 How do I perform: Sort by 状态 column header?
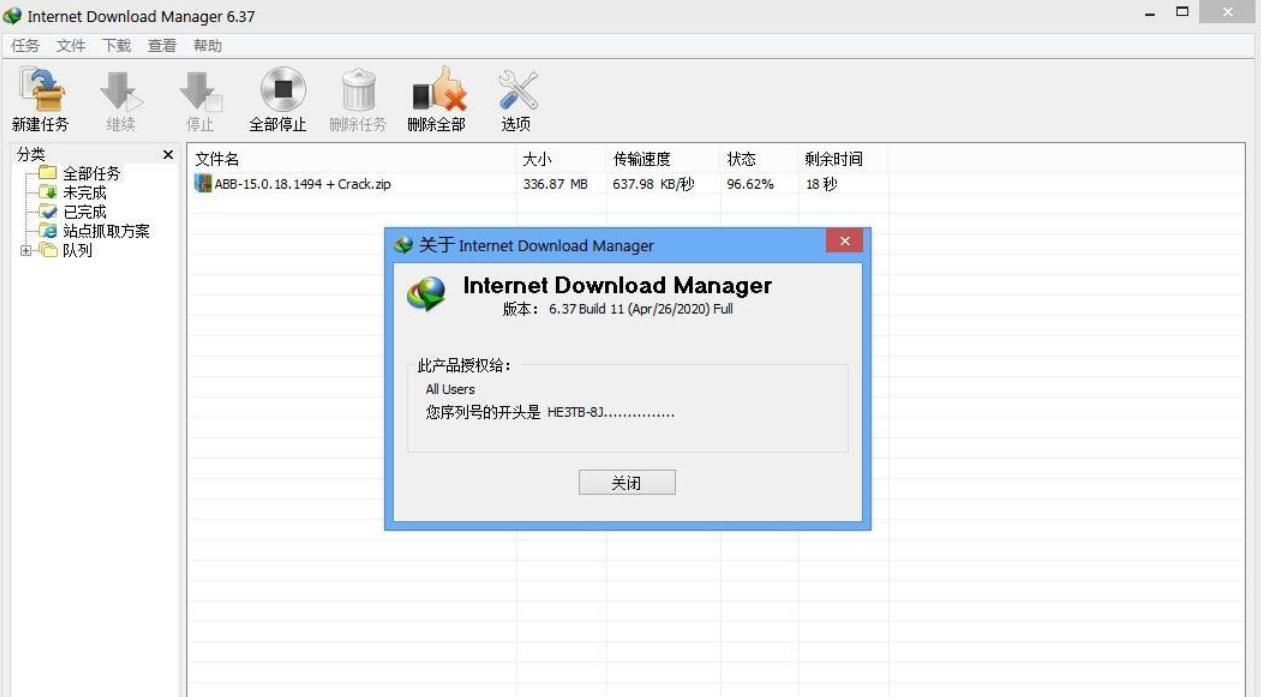(x=759, y=159)
